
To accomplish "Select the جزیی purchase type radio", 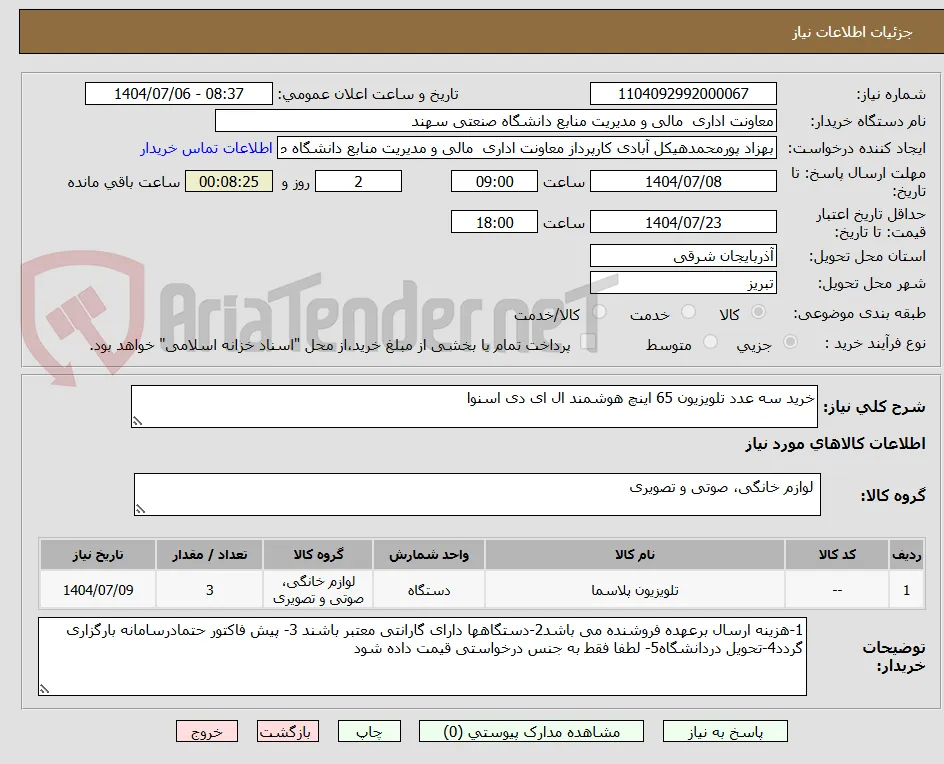I will tap(790, 342).
